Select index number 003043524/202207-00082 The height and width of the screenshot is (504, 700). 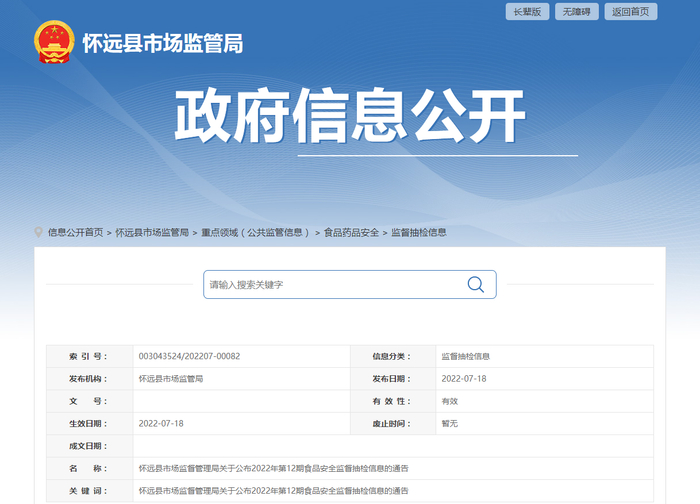tap(189, 356)
